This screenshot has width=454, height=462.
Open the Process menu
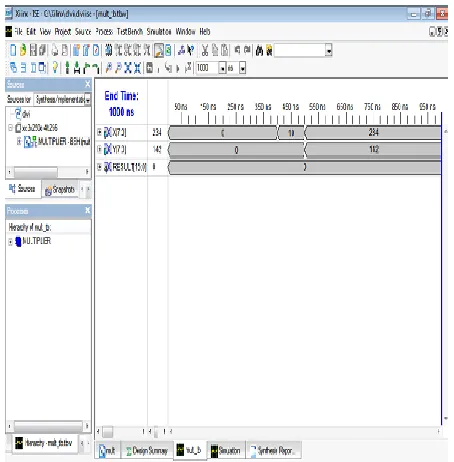click(x=104, y=32)
